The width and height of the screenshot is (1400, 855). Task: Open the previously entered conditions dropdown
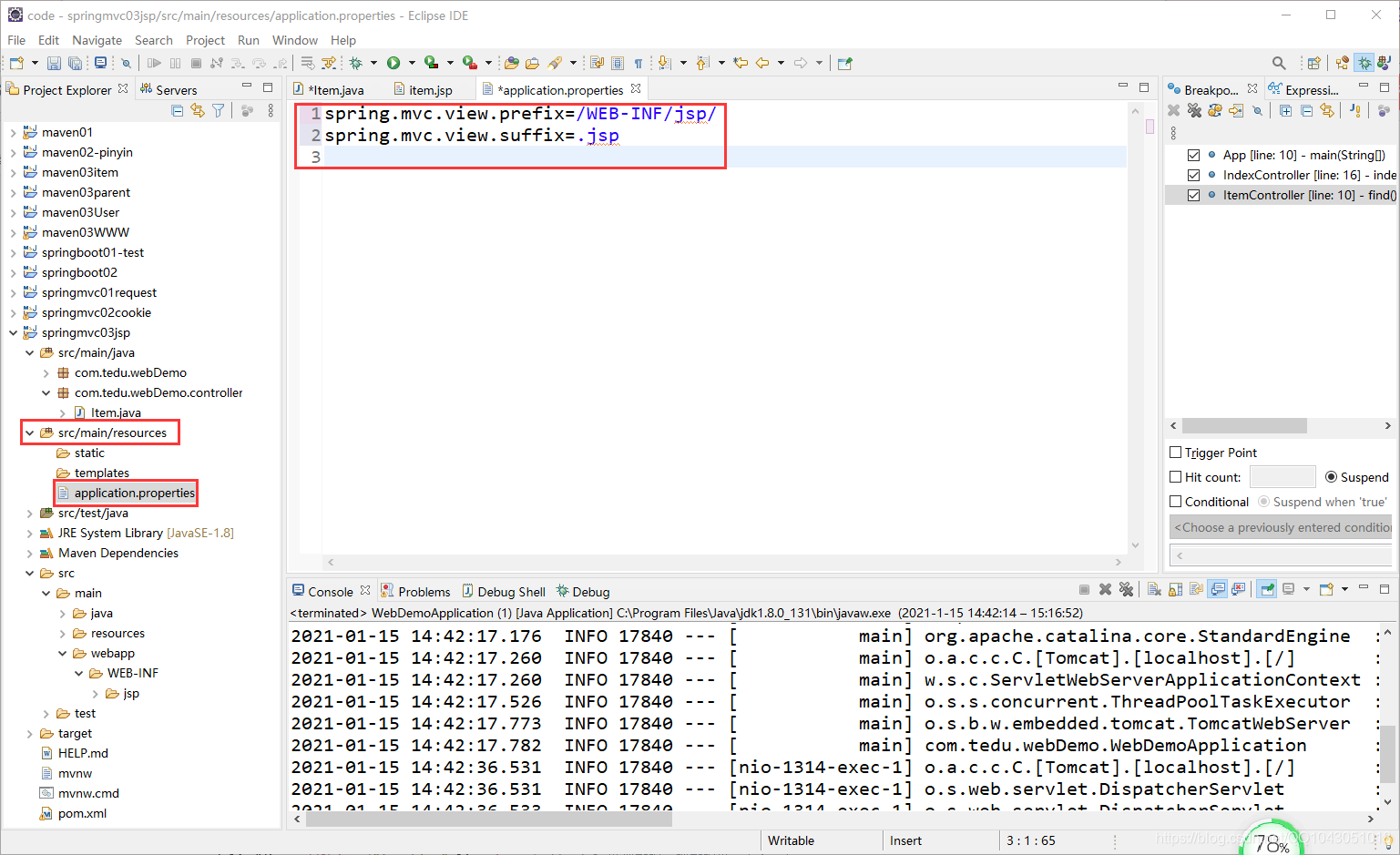tap(1282, 527)
